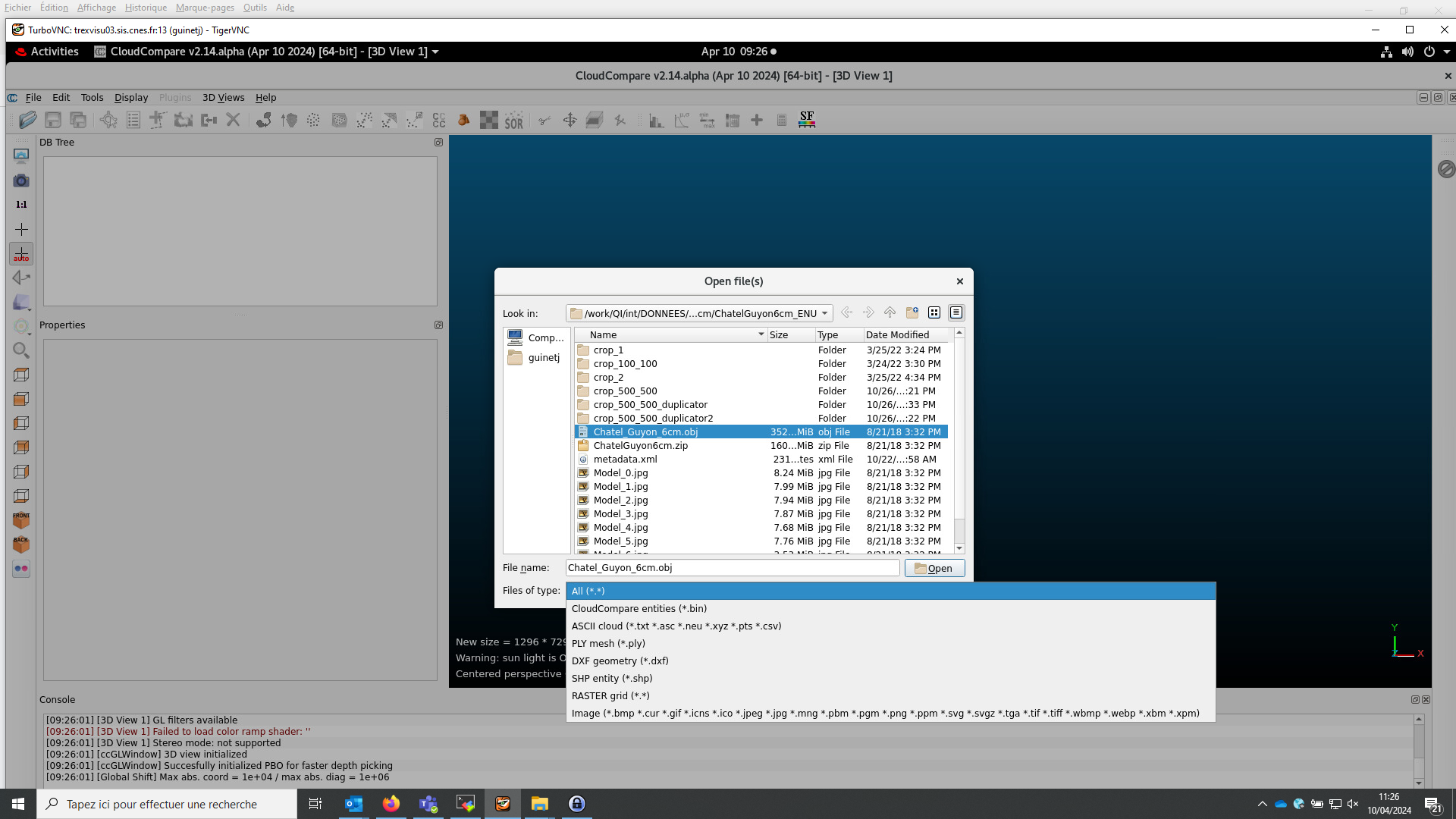Set the BACK view cube icon
This screenshot has height=819, width=1456.
coord(21,544)
